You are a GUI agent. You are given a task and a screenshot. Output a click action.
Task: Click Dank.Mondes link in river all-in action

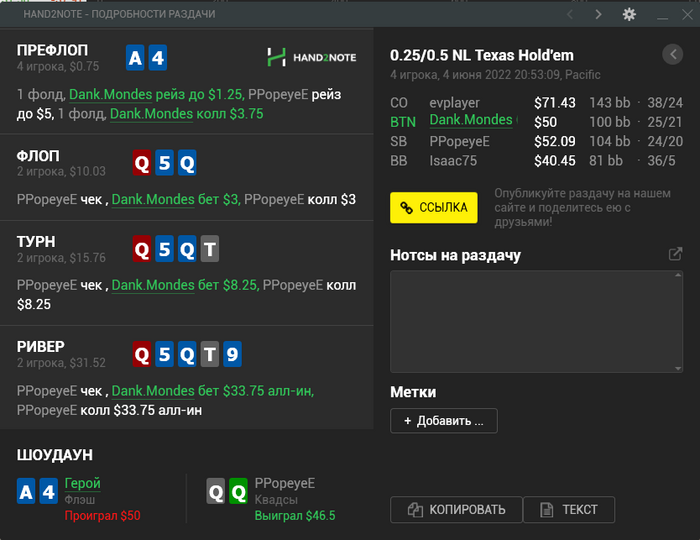tap(153, 391)
